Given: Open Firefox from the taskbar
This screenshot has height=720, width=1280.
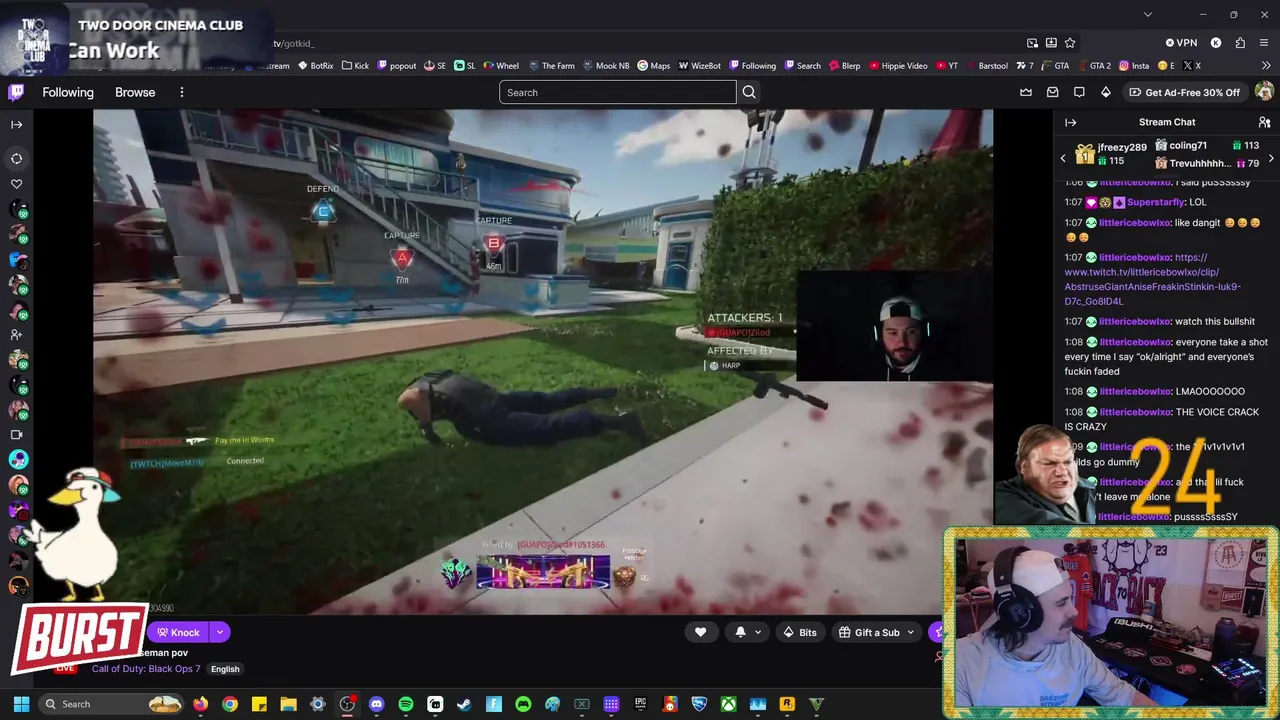Looking at the screenshot, I should [x=201, y=704].
